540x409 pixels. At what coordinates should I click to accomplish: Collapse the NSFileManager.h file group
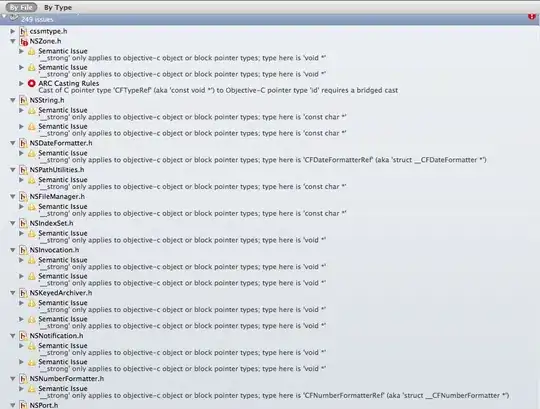13,197
